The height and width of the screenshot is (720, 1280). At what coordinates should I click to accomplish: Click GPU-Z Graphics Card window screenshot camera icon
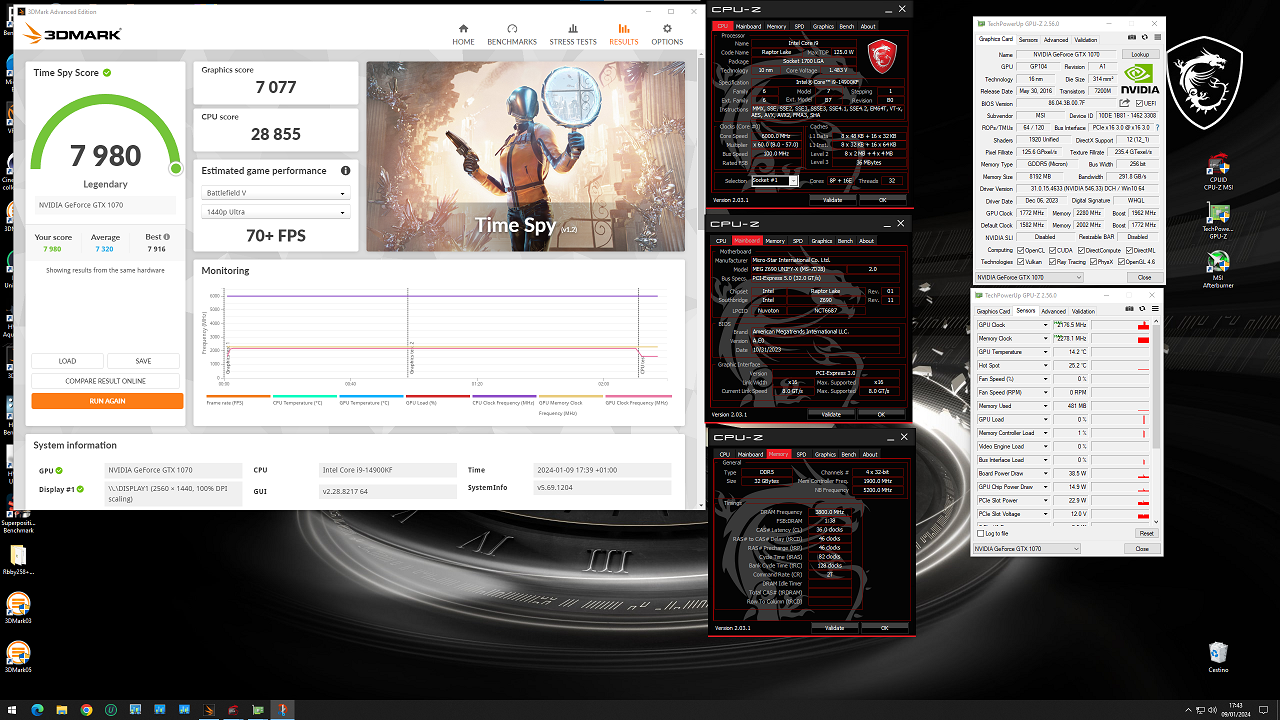(x=1130, y=39)
